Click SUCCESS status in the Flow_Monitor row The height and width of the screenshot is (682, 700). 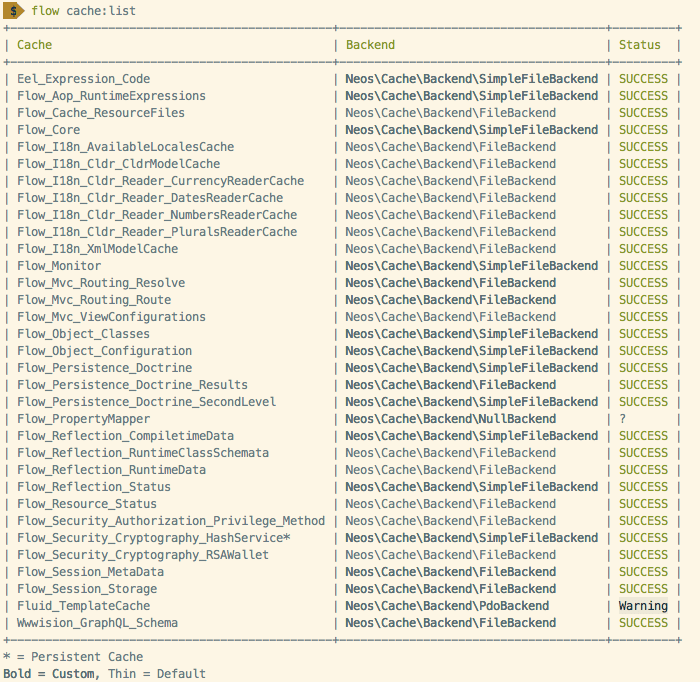pyautogui.click(x=643, y=266)
